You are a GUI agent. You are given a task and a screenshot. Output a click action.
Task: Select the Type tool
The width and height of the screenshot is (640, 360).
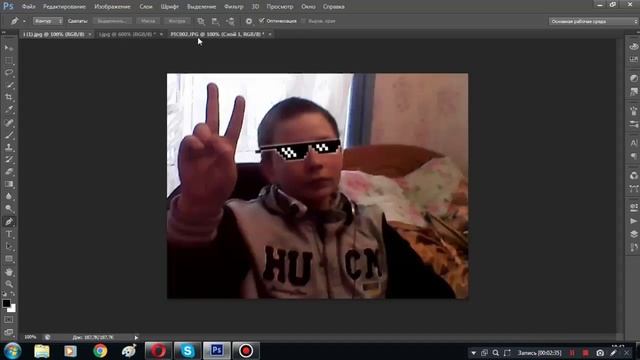[x=9, y=234]
